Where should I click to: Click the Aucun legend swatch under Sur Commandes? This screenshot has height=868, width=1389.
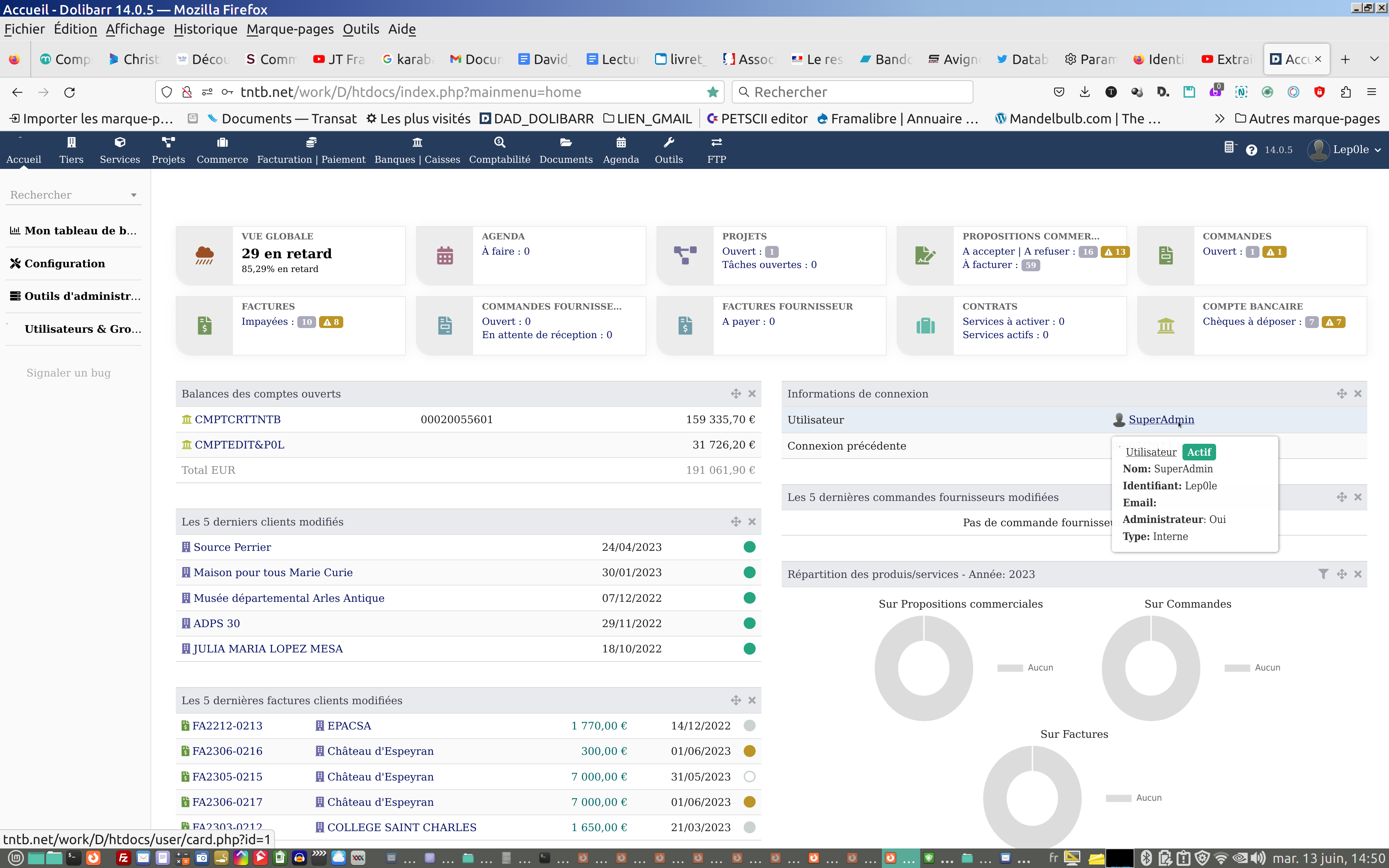tap(1237, 668)
